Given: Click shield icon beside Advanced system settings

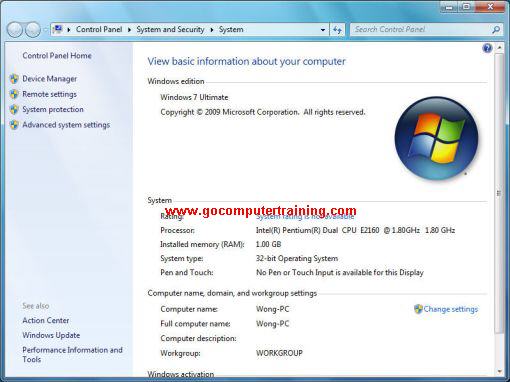Looking at the screenshot, I should 14,125.
